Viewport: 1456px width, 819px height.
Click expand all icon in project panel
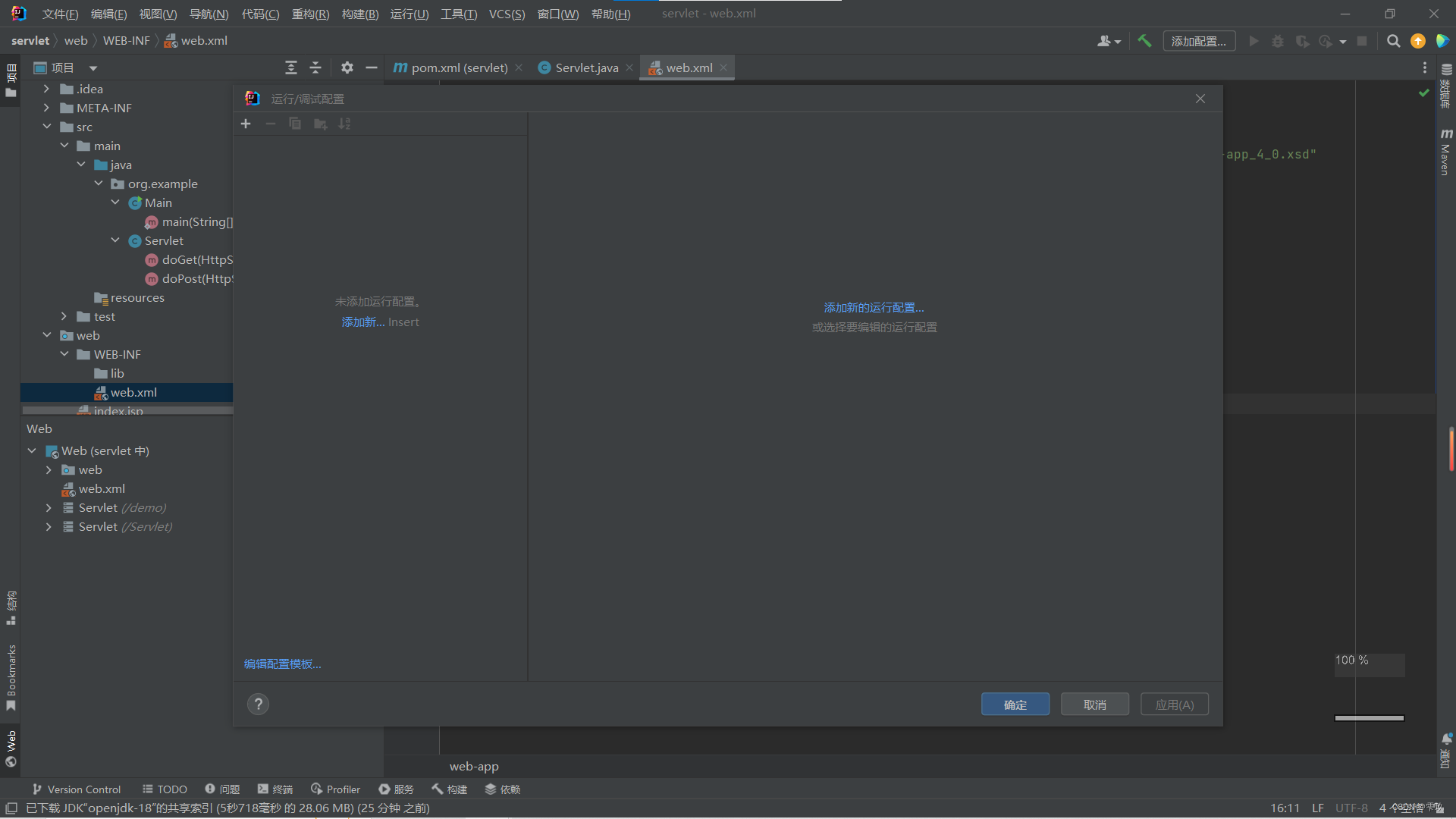click(291, 67)
